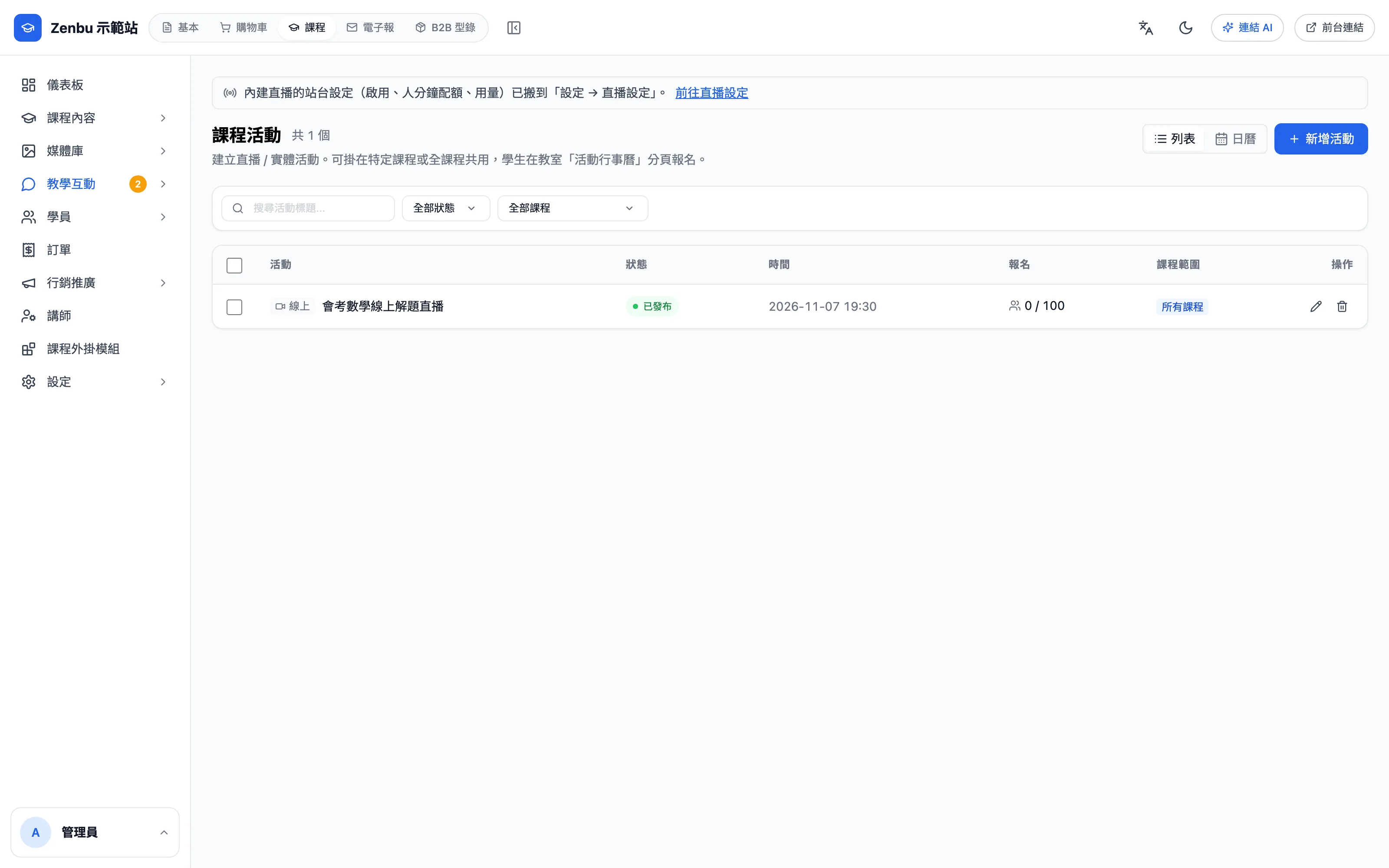Open 儀表板 in the sidebar

[x=95, y=85]
